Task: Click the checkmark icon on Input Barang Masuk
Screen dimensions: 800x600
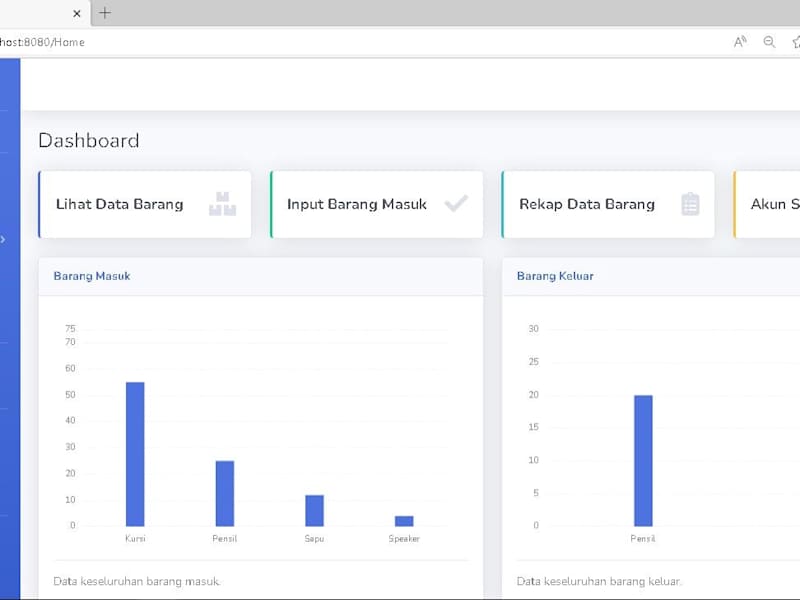Action: click(x=456, y=204)
